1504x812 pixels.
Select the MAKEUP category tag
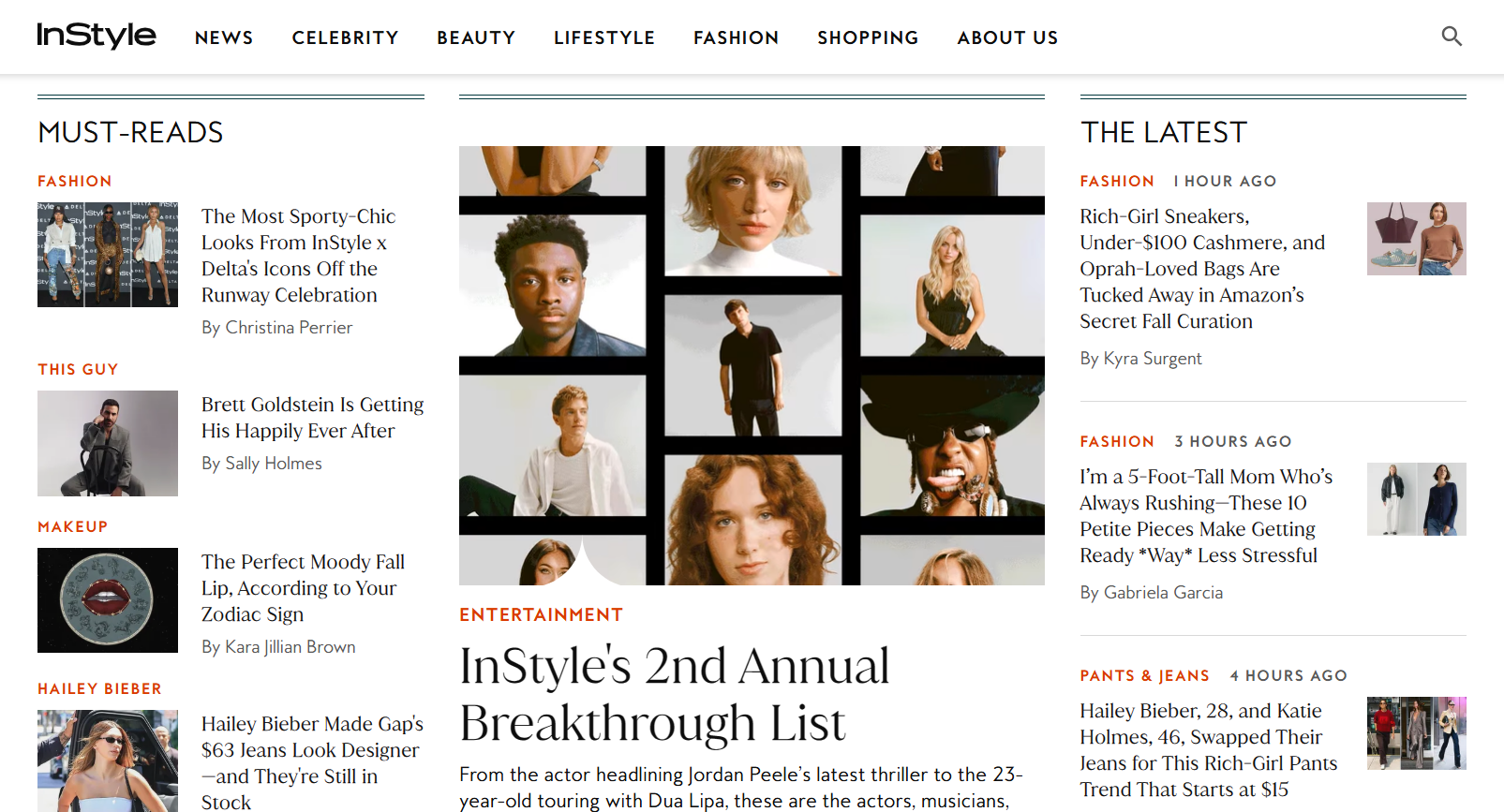pyautogui.click(x=72, y=526)
